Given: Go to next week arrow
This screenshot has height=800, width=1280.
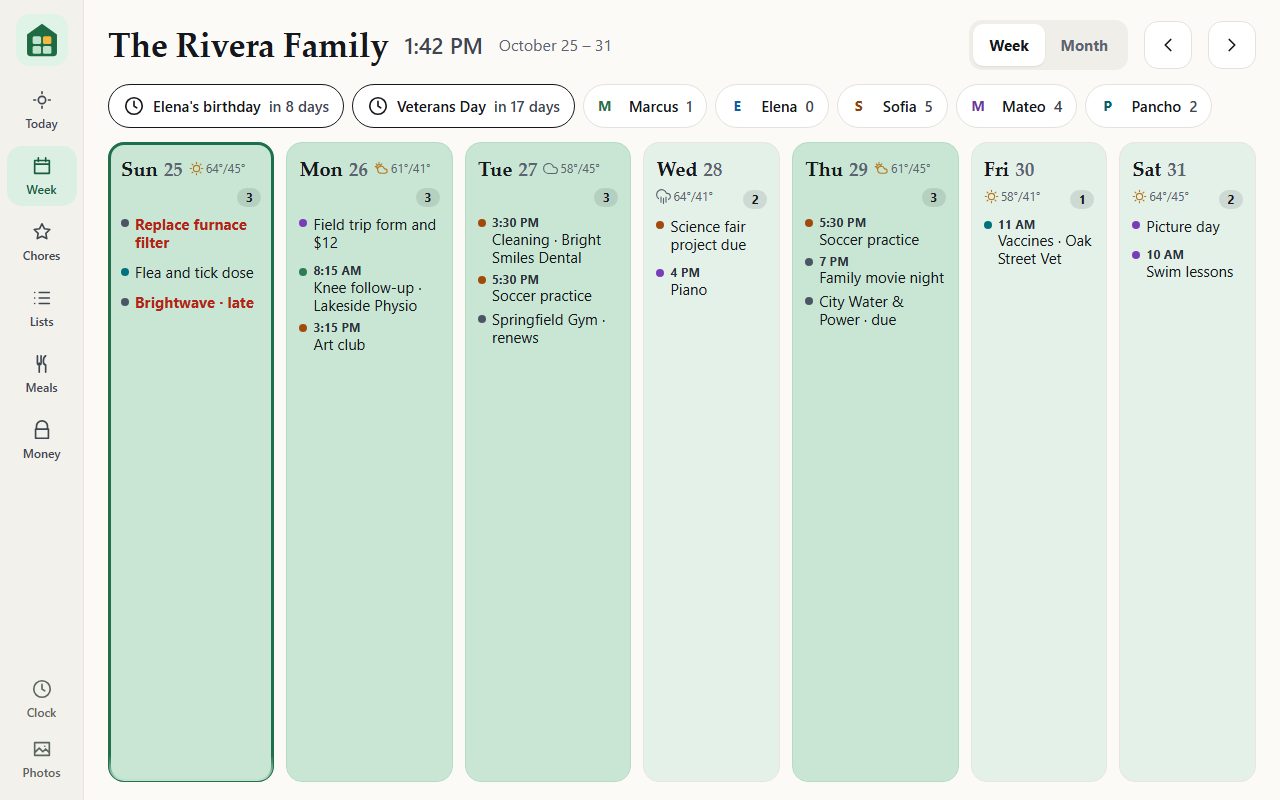Looking at the screenshot, I should pos(1232,45).
